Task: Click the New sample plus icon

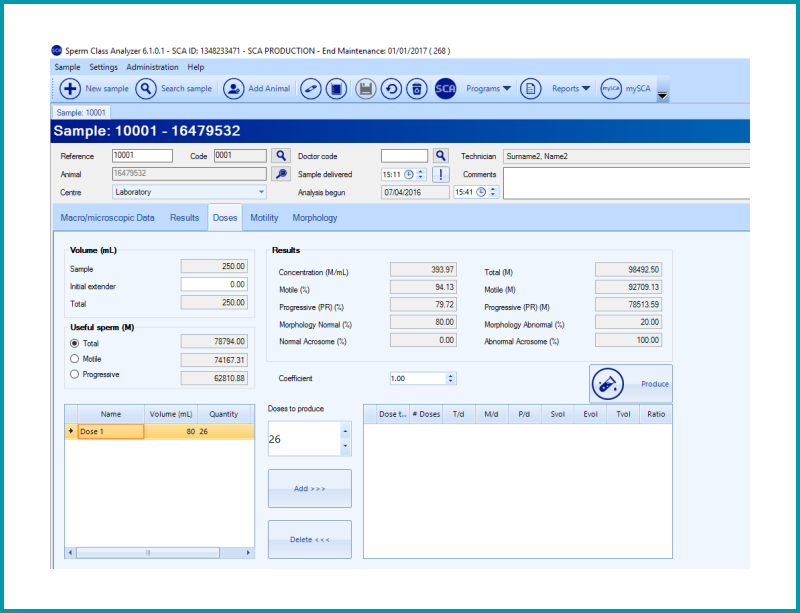Action: (70, 89)
